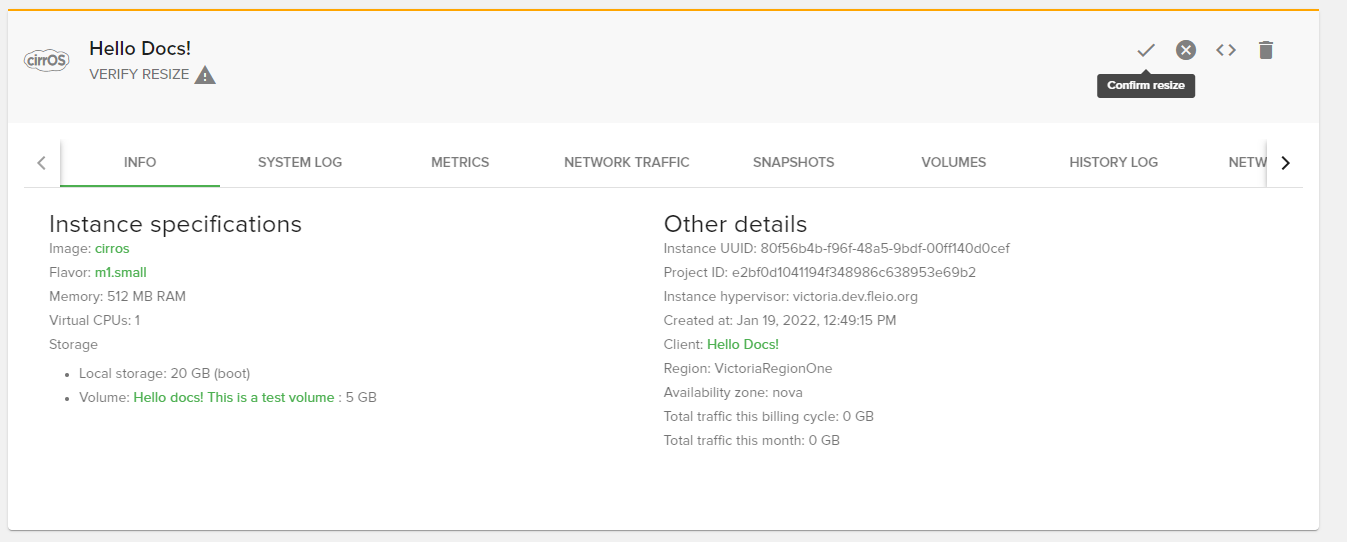Click the Verify Resize warning triangle icon

pos(205,75)
